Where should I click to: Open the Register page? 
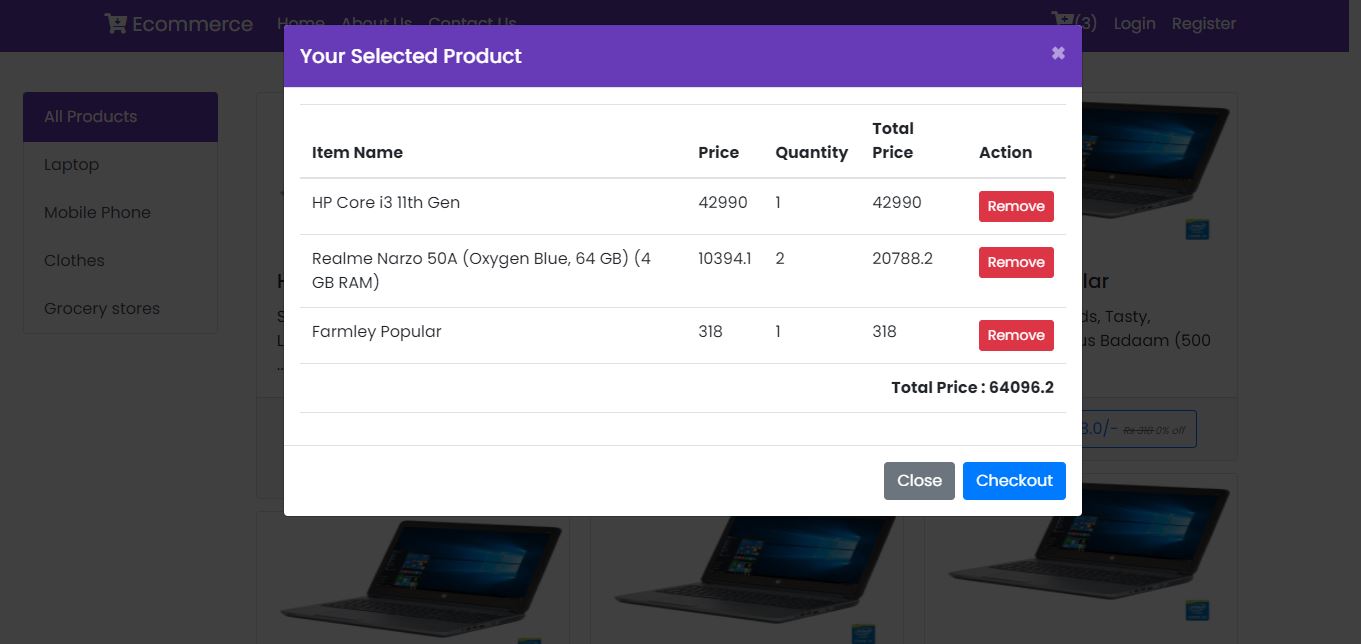click(1203, 23)
